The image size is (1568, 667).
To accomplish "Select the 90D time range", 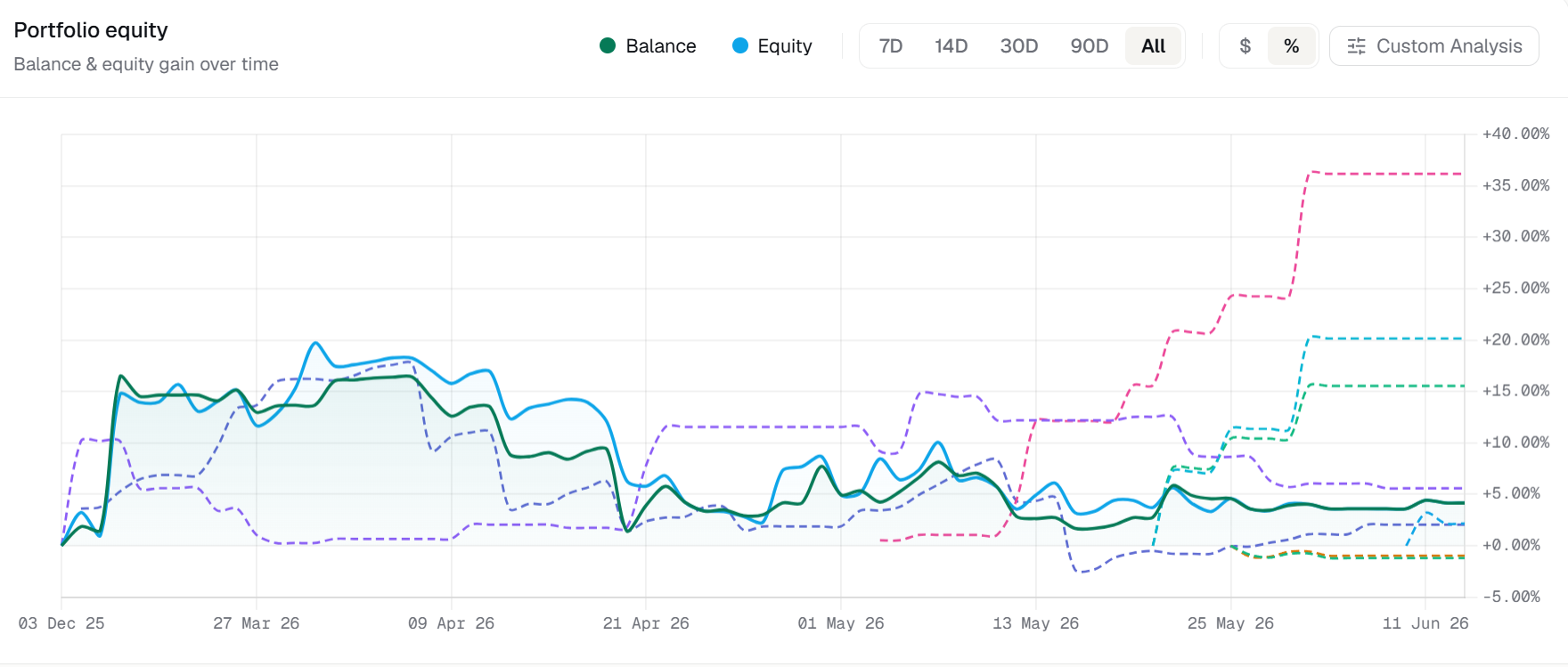I will [x=1089, y=46].
